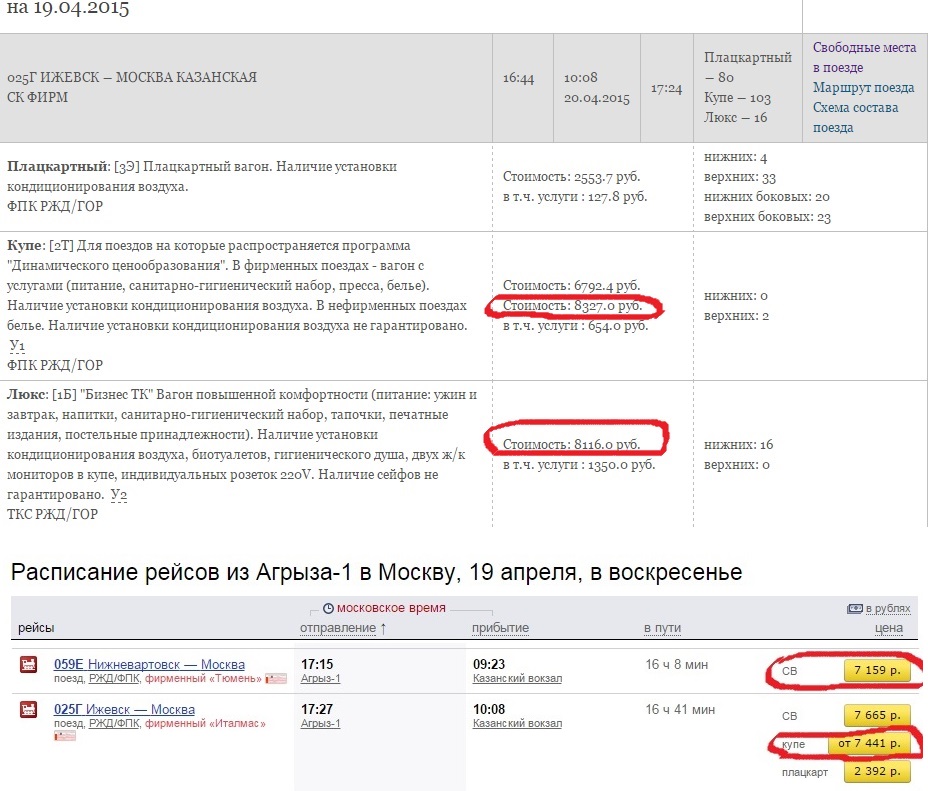The width and height of the screenshot is (928, 791).
Task: Open the фирменный «Италмас» link
Action: 205,724
